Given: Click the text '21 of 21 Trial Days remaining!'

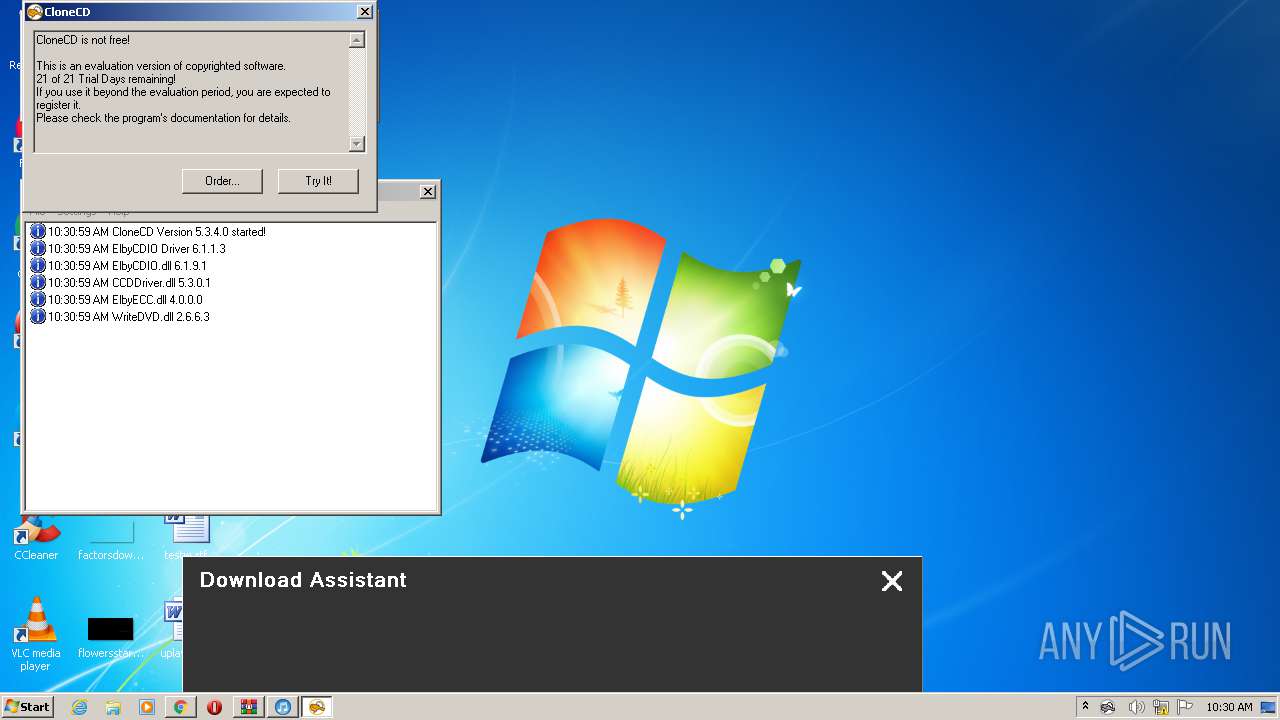Looking at the screenshot, I should 106,79.
